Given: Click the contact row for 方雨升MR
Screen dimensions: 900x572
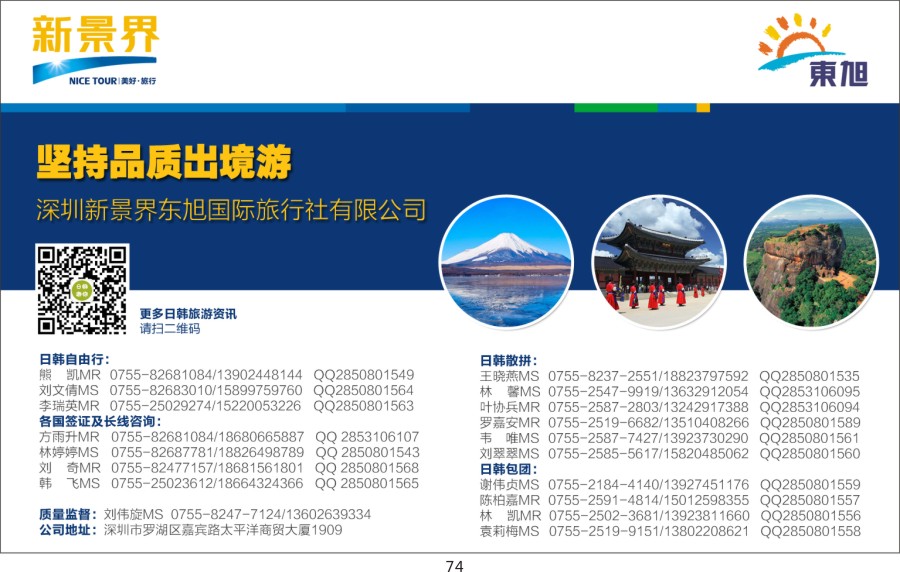Looking at the screenshot, I should point(229,437).
